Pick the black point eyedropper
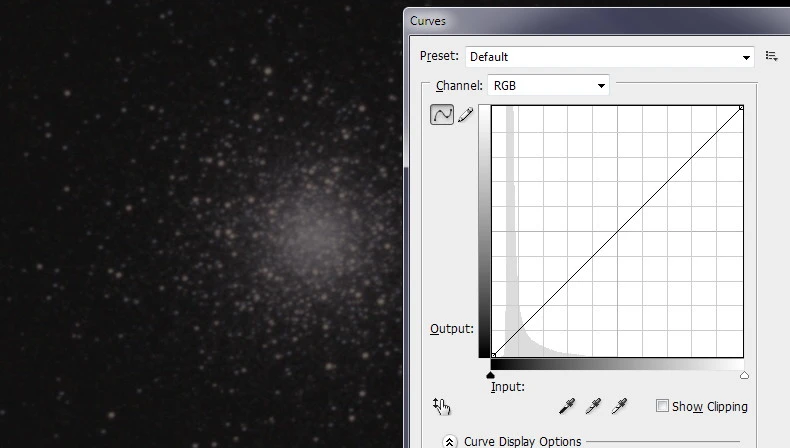Screen dimensions: 790x448 pos(567,406)
